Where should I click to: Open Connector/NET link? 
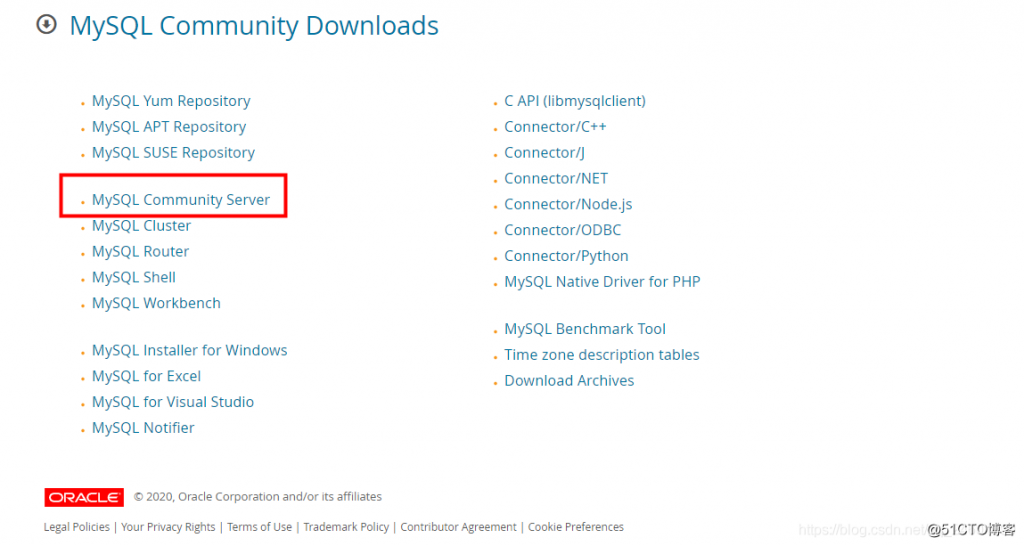click(x=556, y=178)
